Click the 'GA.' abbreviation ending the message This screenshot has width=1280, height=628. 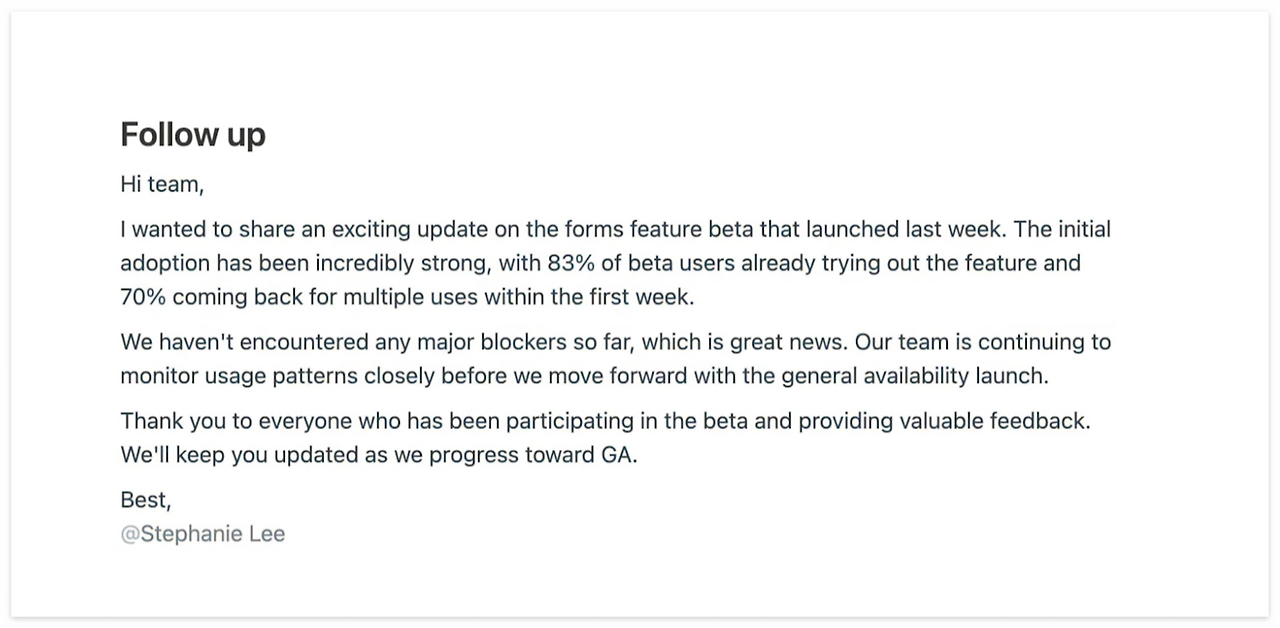click(618, 455)
